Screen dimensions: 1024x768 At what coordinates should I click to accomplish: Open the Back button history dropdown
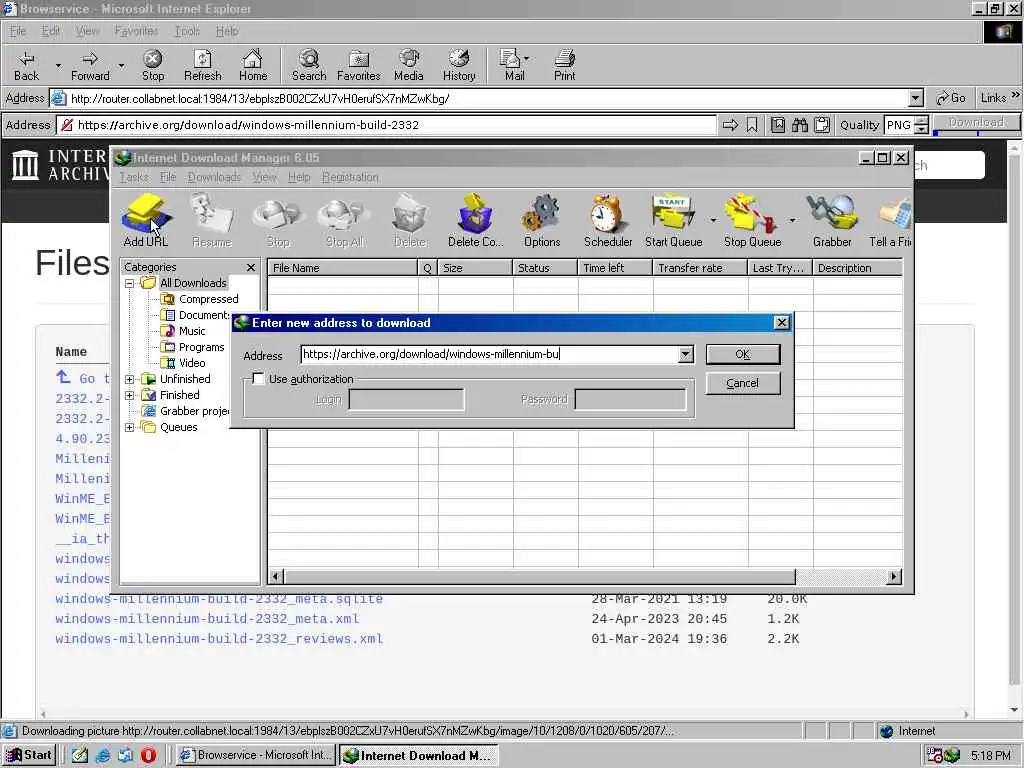[x=58, y=65]
